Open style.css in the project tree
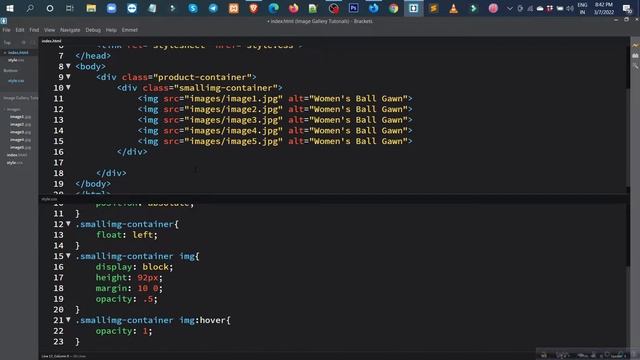 (x=15, y=163)
